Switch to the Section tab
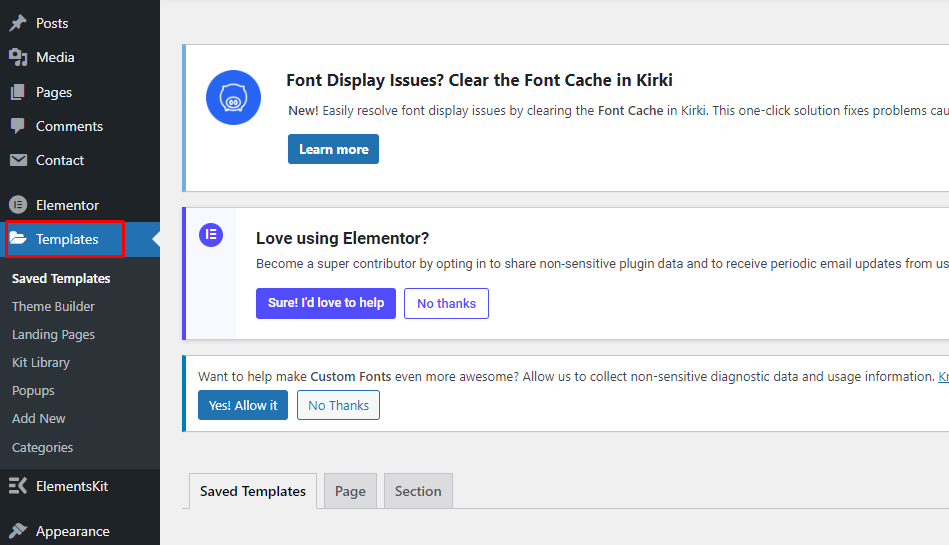 coord(418,491)
